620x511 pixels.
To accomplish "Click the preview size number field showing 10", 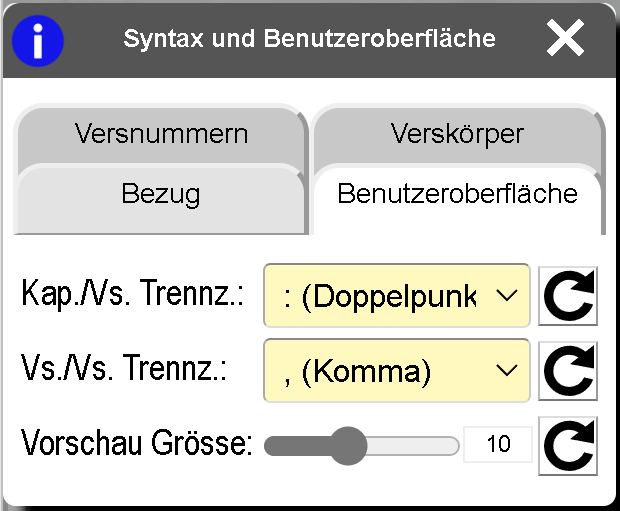I will [x=497, y=444].
